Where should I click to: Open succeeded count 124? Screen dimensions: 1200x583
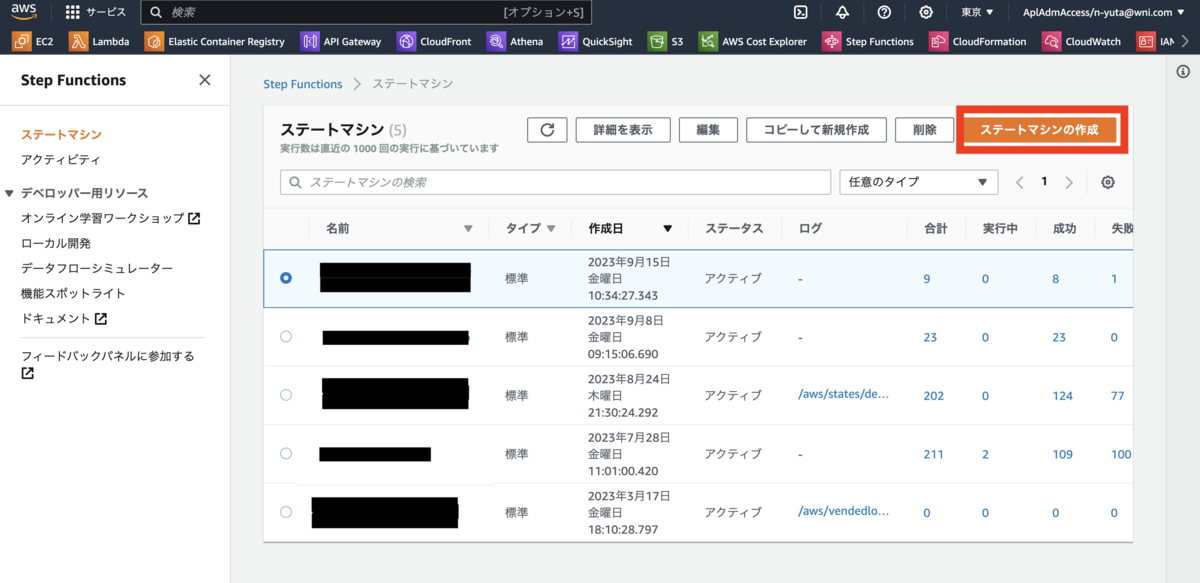(x=1062, y=396)
